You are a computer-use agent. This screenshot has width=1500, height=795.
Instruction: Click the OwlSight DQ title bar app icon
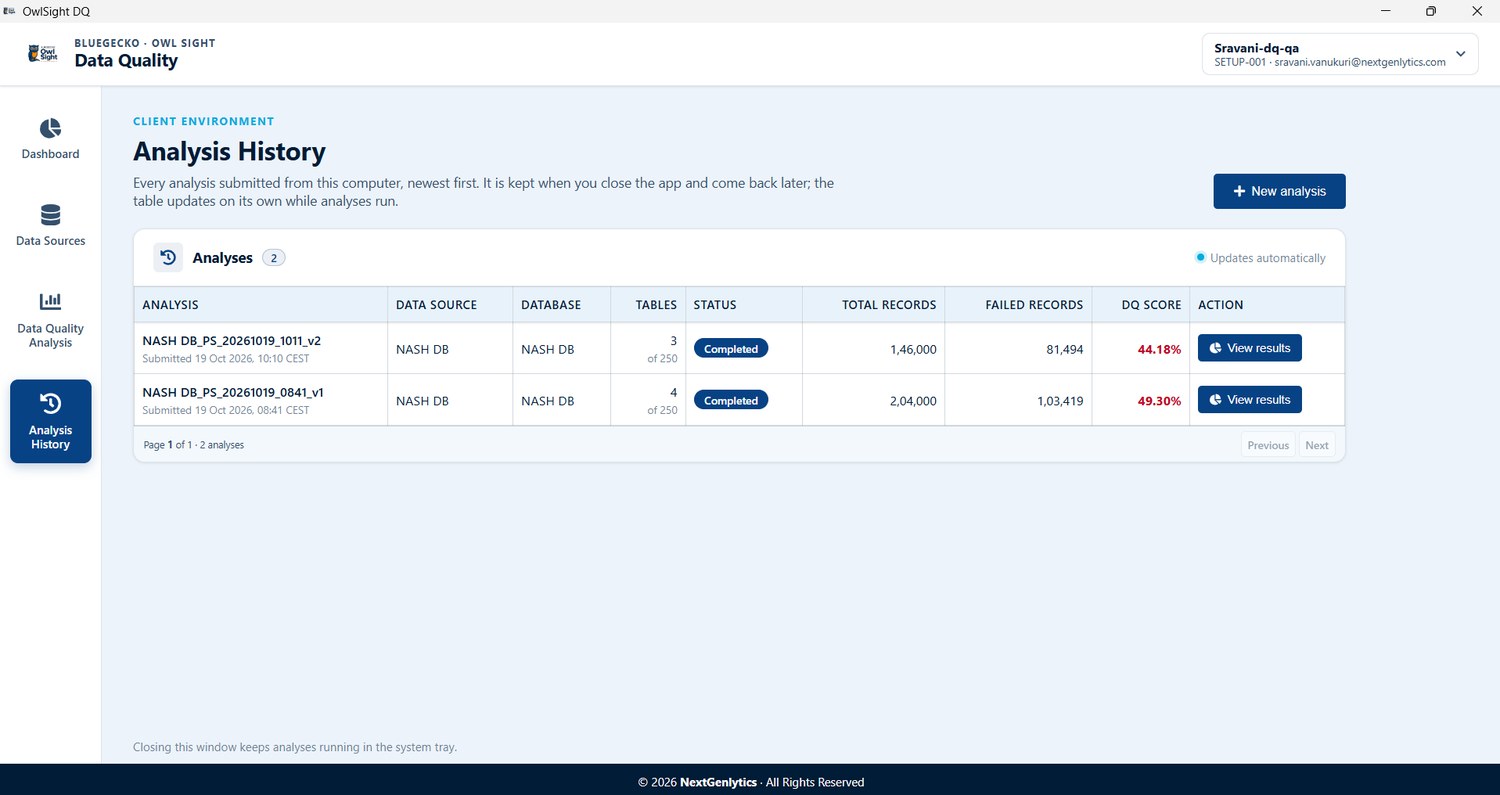(10, 11)
